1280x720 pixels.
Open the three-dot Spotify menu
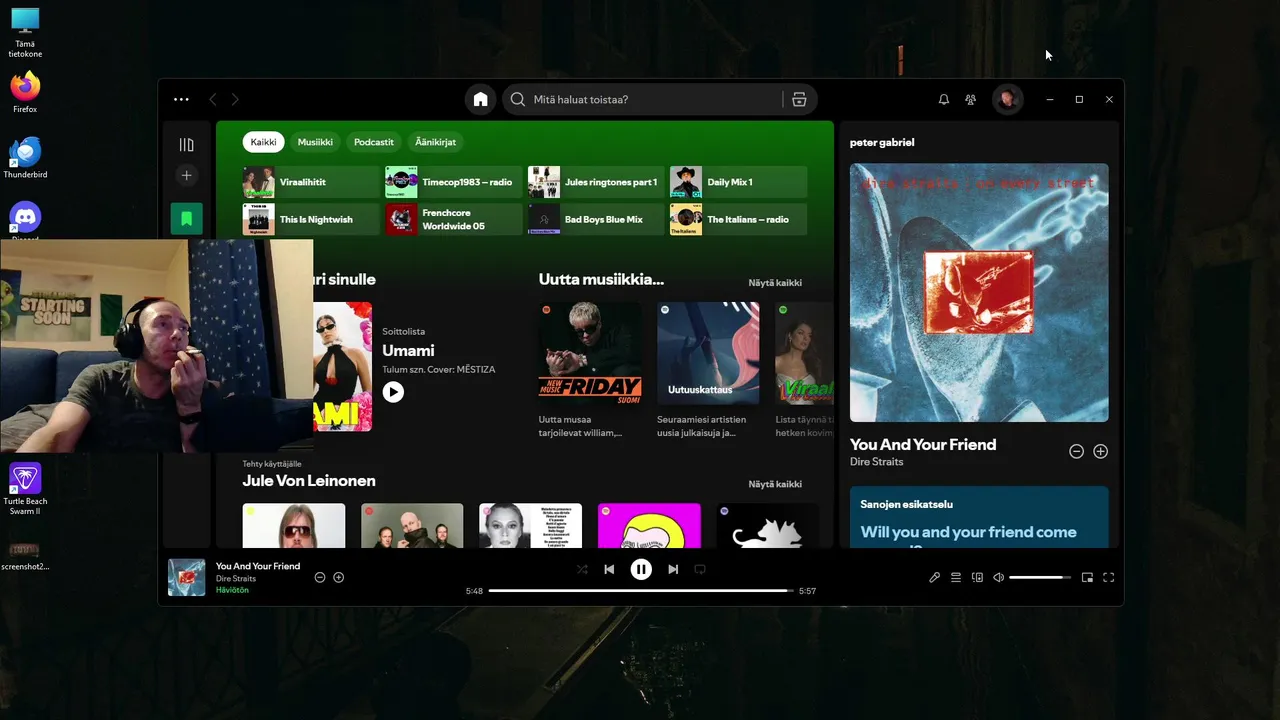coord(181,99)
